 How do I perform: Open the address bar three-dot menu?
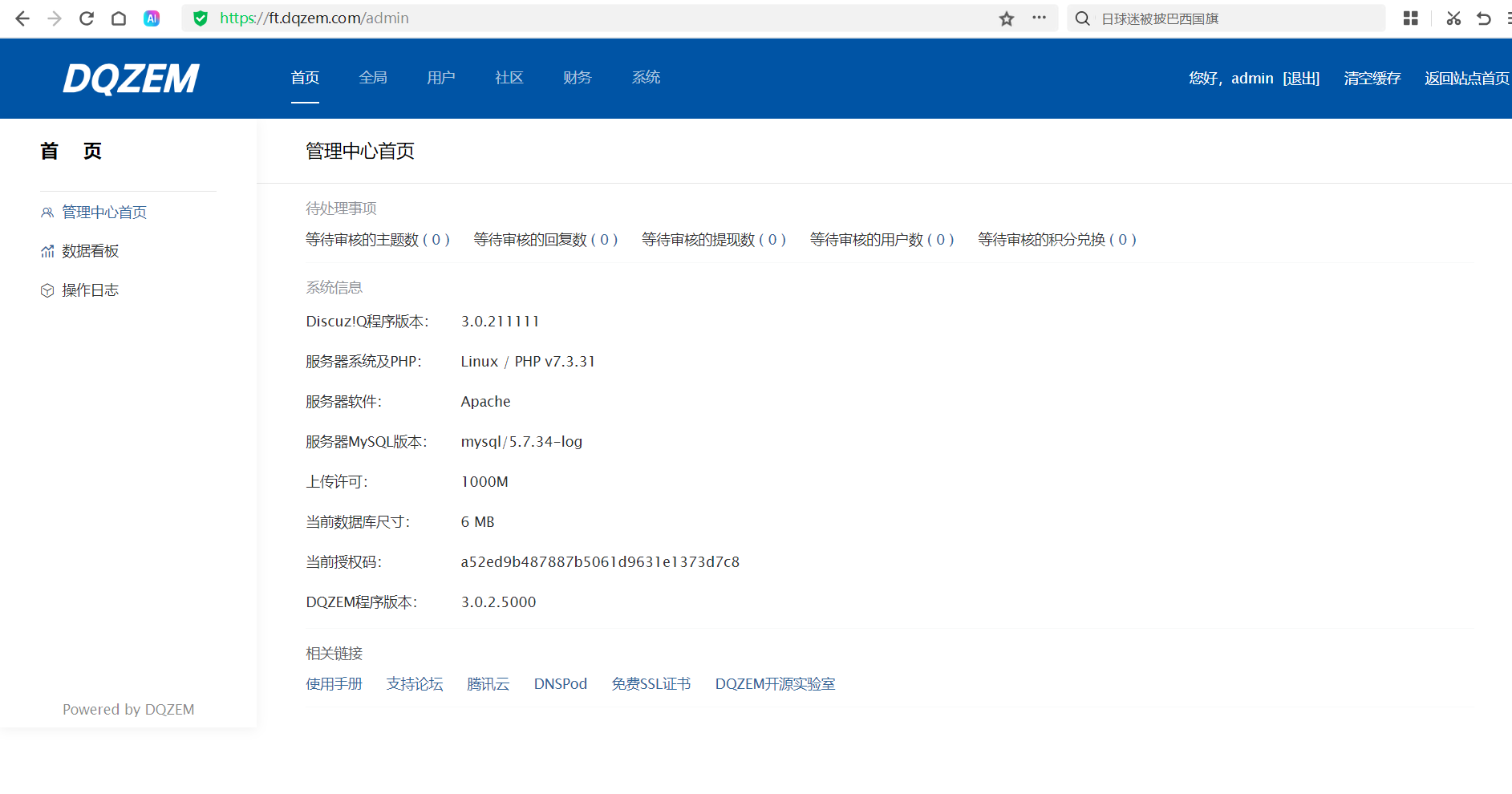point(1040,18)
